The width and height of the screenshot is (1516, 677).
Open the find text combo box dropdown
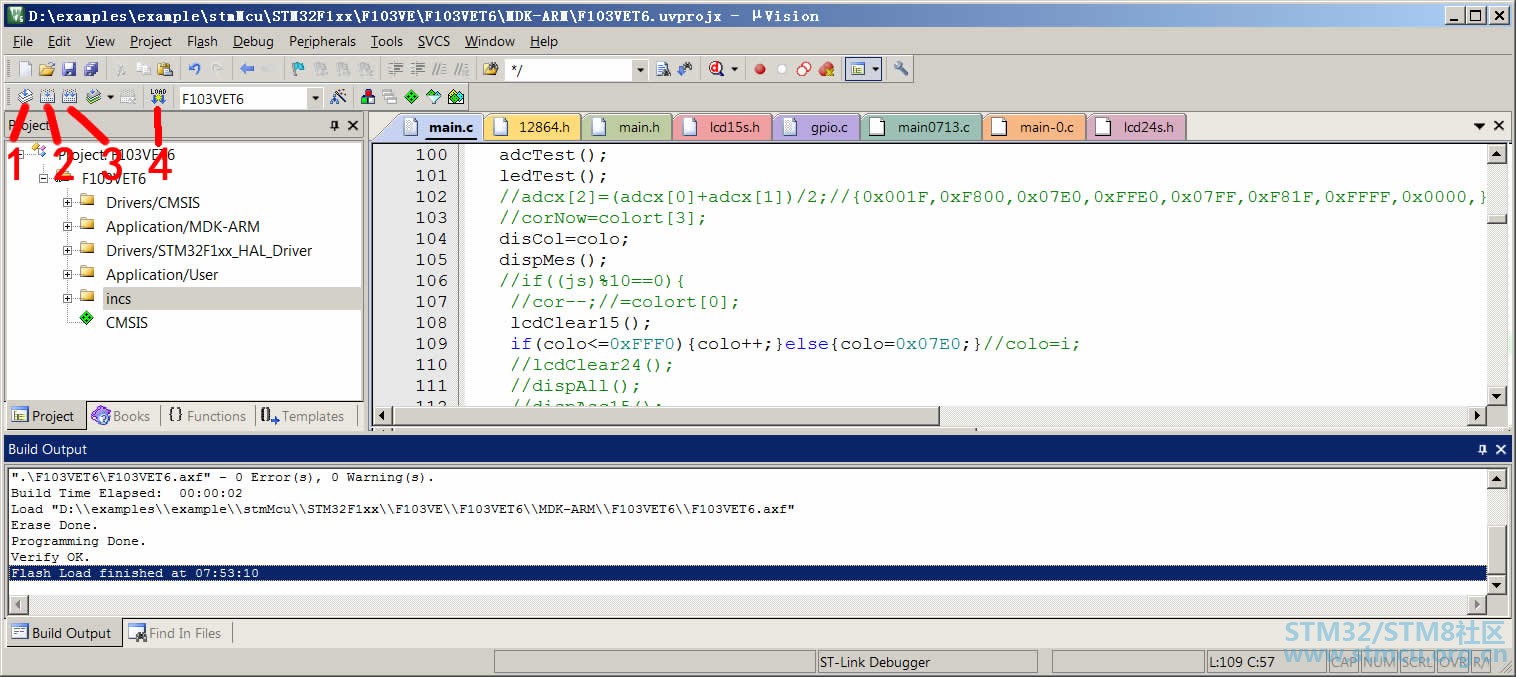640,70
